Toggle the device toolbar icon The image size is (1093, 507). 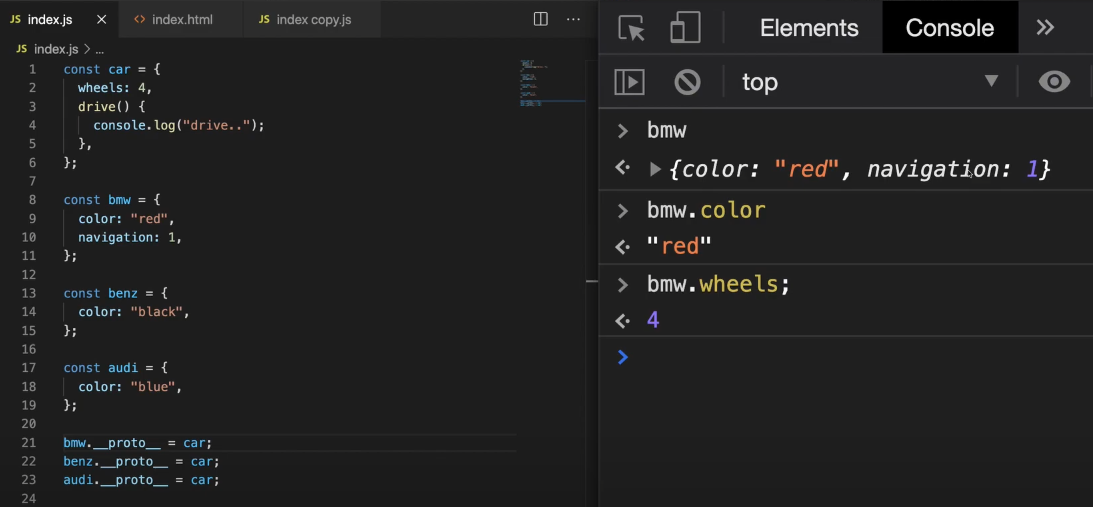pyautogui.click(x=685, y=28)
